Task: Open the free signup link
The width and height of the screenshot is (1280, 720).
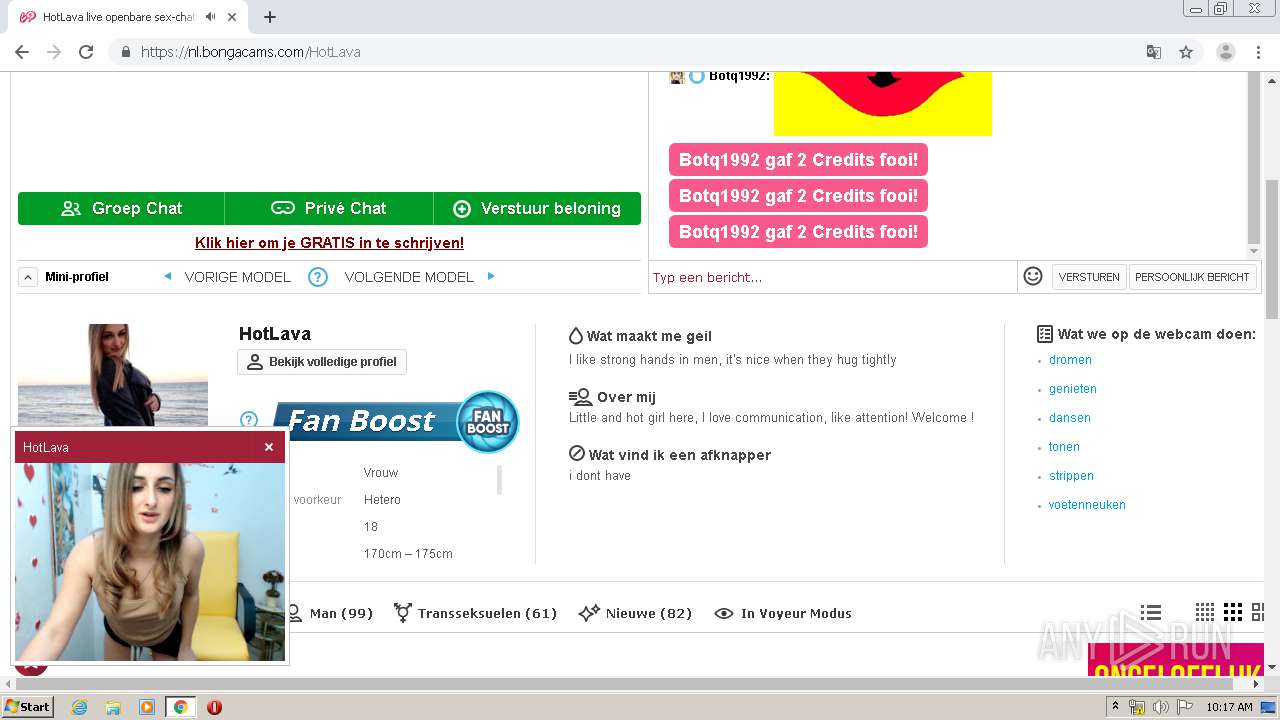Action: click(329, 243)
